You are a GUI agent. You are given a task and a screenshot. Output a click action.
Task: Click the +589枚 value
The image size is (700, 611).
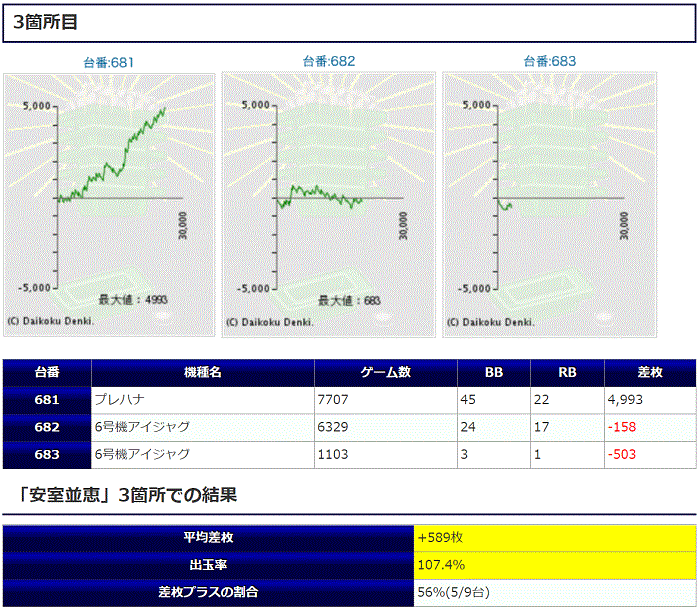coord(555,538)
